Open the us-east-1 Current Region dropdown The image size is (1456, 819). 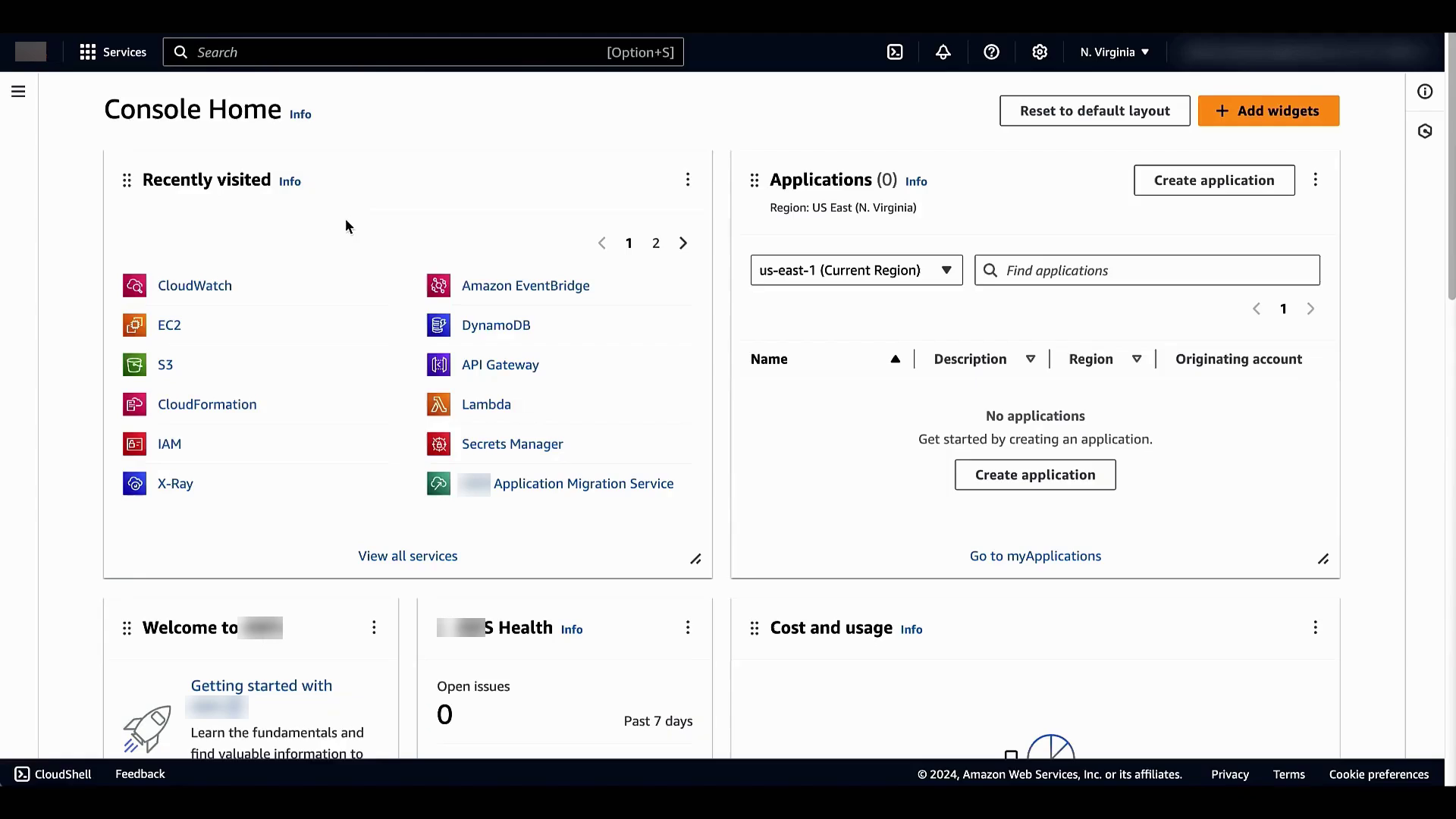[x=856, y=271]
